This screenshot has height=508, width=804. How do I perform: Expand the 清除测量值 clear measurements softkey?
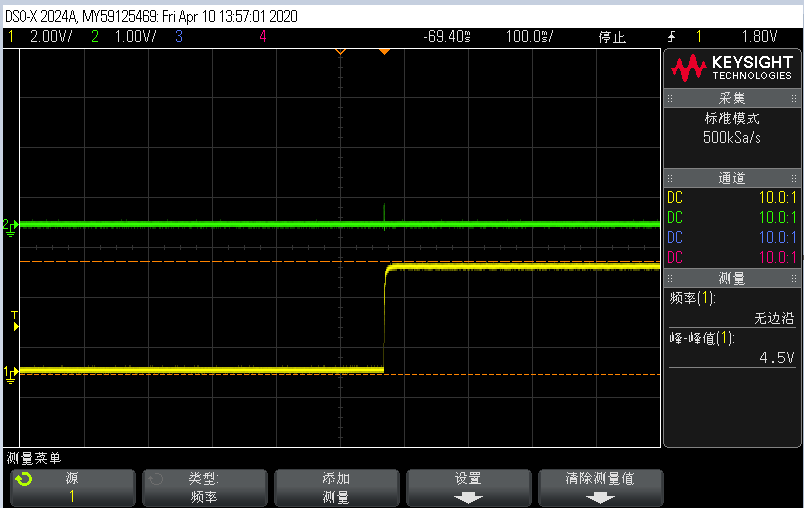(600, 488)
